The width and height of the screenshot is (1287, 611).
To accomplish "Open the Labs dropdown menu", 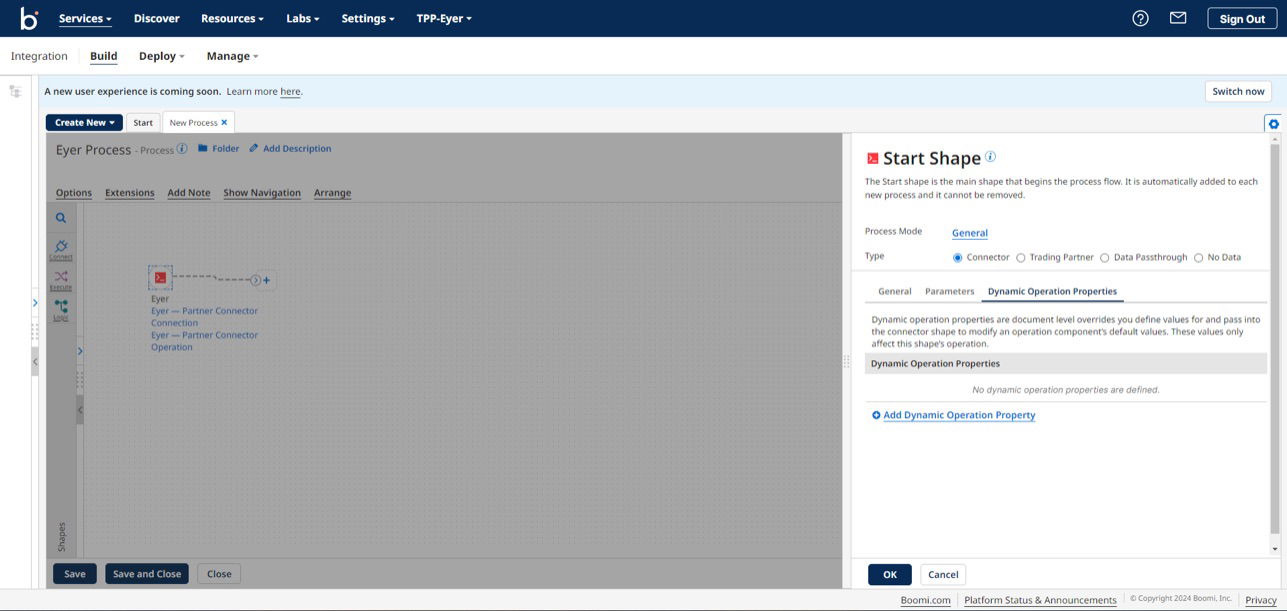I will click(x=303, y=18).
